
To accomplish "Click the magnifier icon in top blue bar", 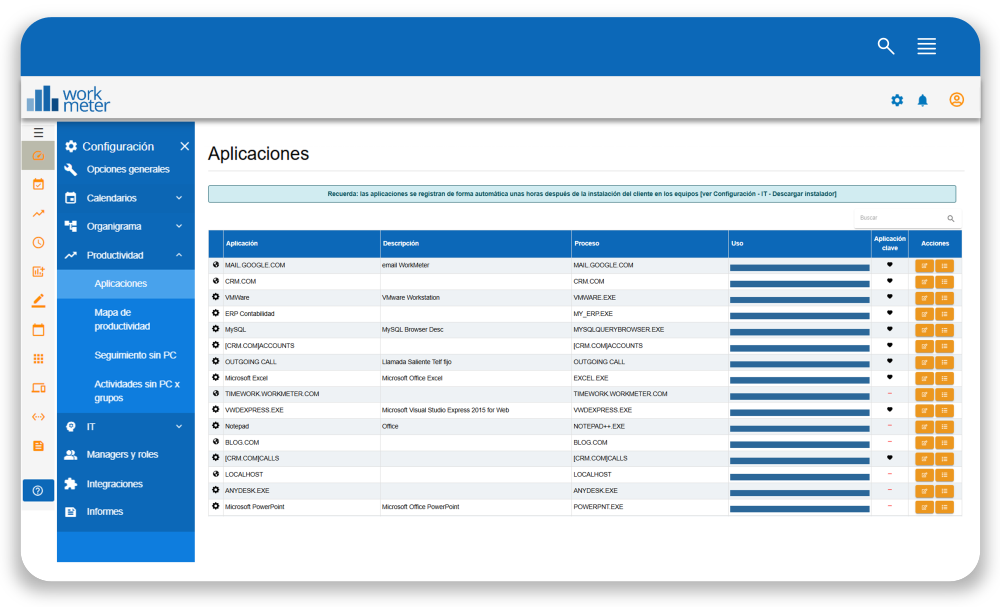I will pyautogui.click(x=885, y=46).
